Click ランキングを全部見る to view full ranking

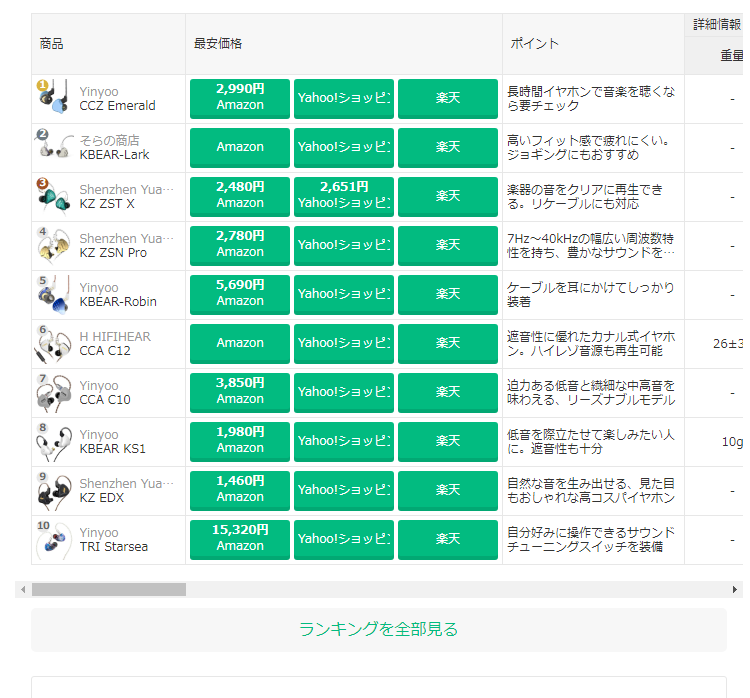378,629
